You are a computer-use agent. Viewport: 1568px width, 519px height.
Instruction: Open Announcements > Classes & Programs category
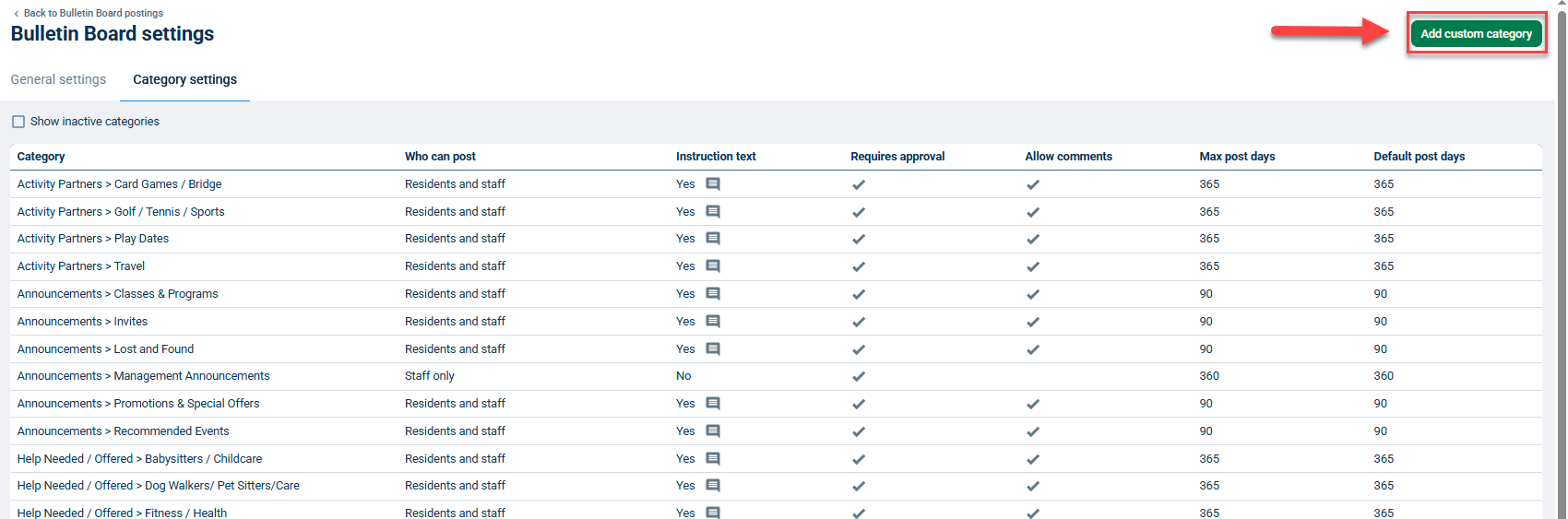coord(117,294)
